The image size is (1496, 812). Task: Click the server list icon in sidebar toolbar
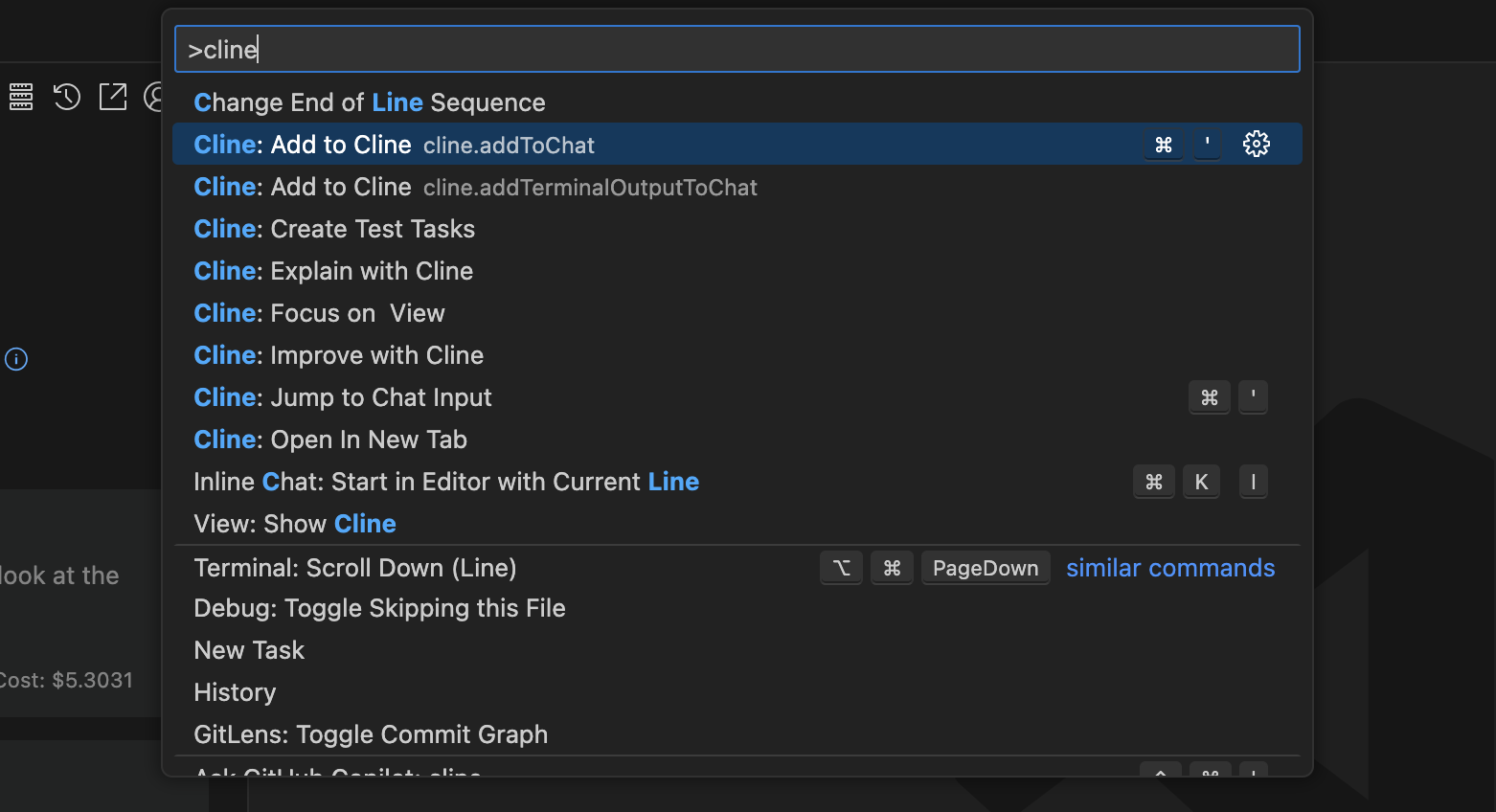pyautogui.click(x=21, y=97)
